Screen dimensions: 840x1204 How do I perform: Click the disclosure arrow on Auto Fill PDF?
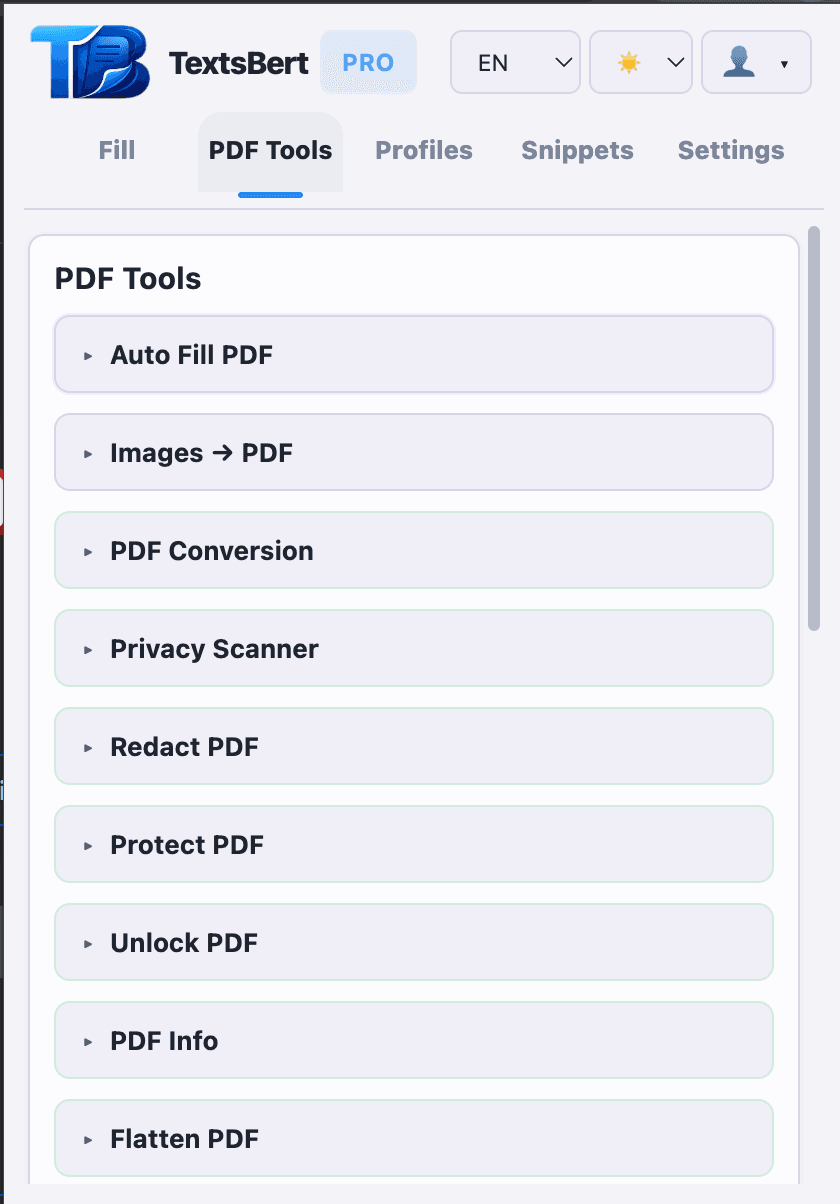pos(88,354)
